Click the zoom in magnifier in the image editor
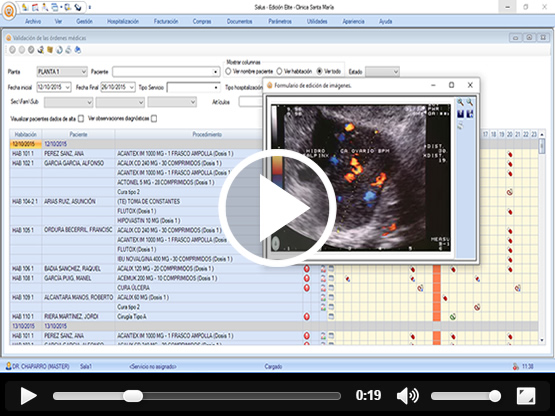 tap(460, 102)
